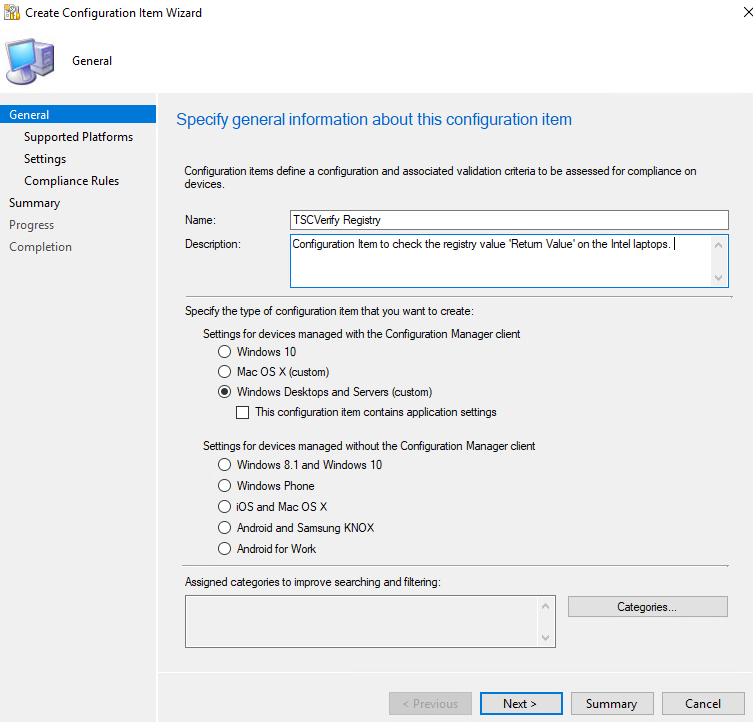Open the Compliance Rules step
The height and width of the screenshot is (722, 753).
[71, 181]
